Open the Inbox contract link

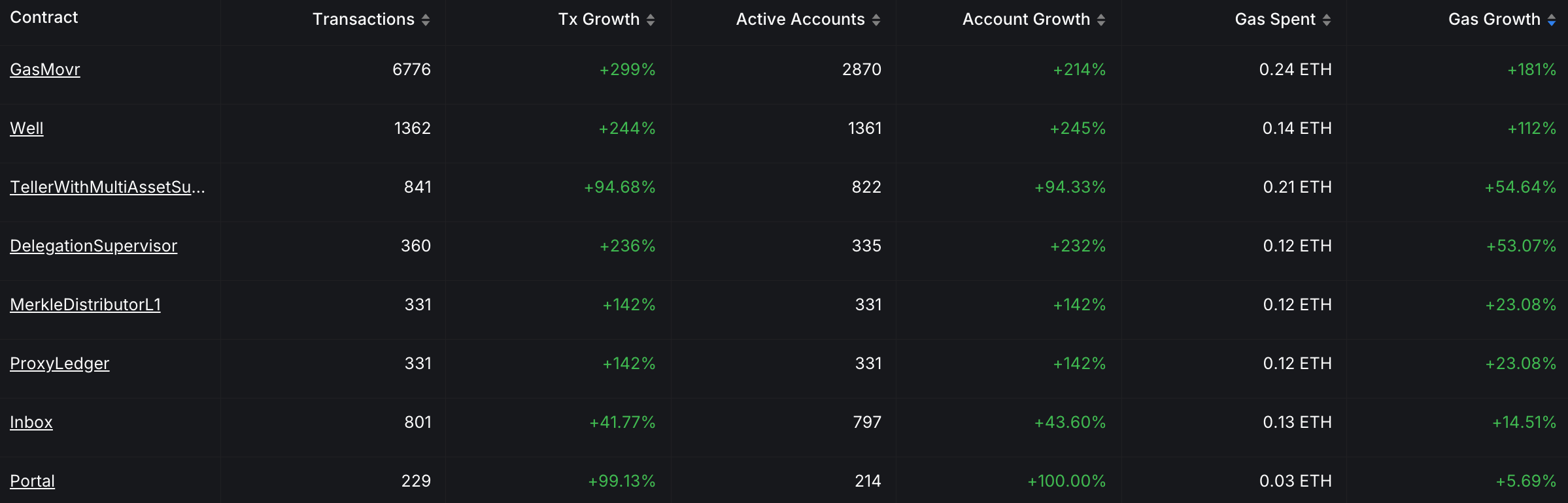[31, 422]
